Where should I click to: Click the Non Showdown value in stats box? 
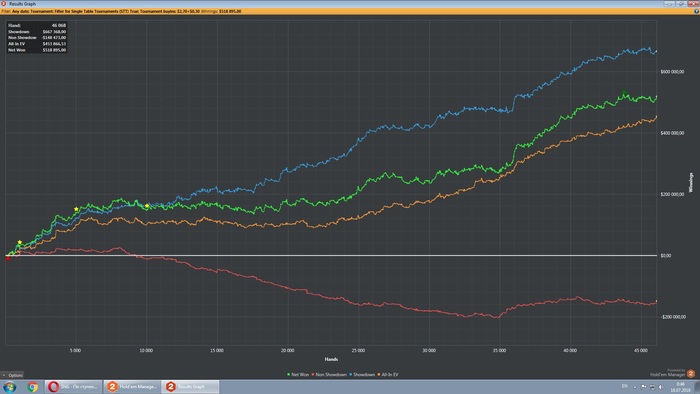[54, 37]
